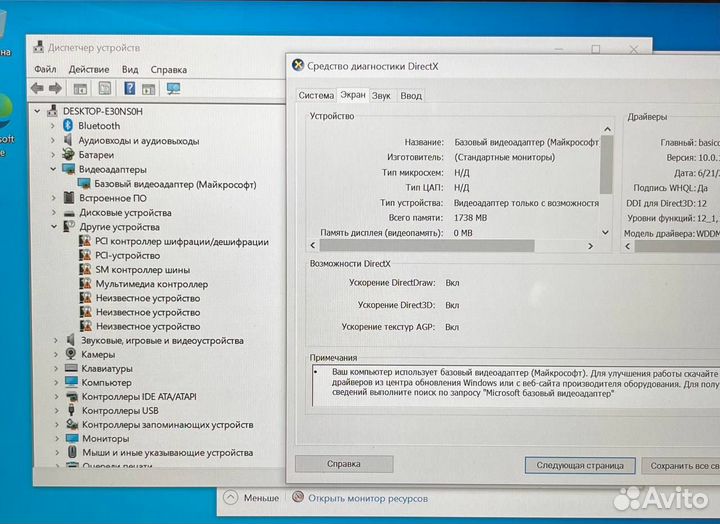Screen dimensions: 720x524
Task: Click vertical scrollbar thumb in Устройство panel
Action: pos(606,165)
